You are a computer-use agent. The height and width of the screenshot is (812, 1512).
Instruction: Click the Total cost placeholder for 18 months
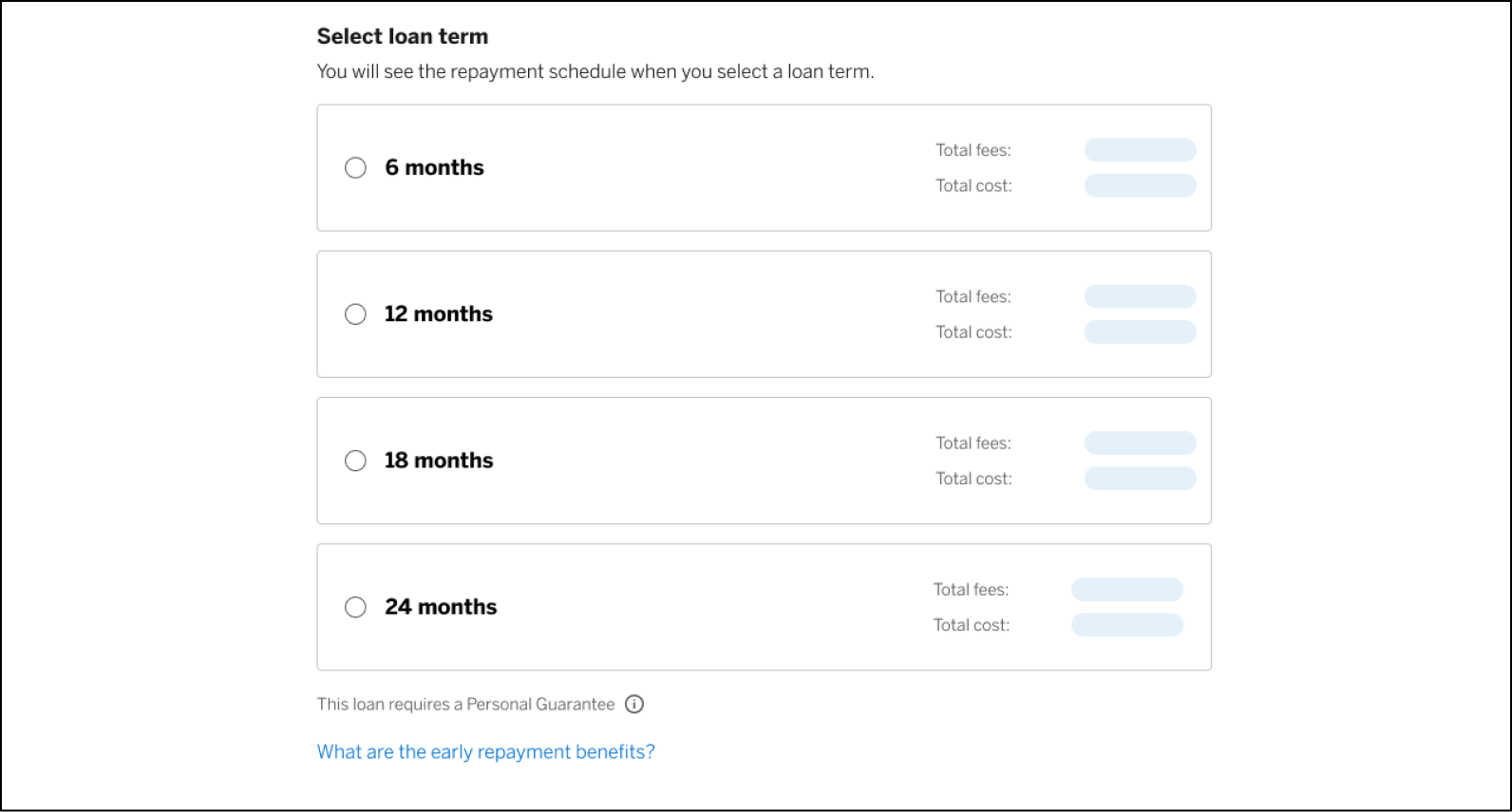coord(1140,478)
